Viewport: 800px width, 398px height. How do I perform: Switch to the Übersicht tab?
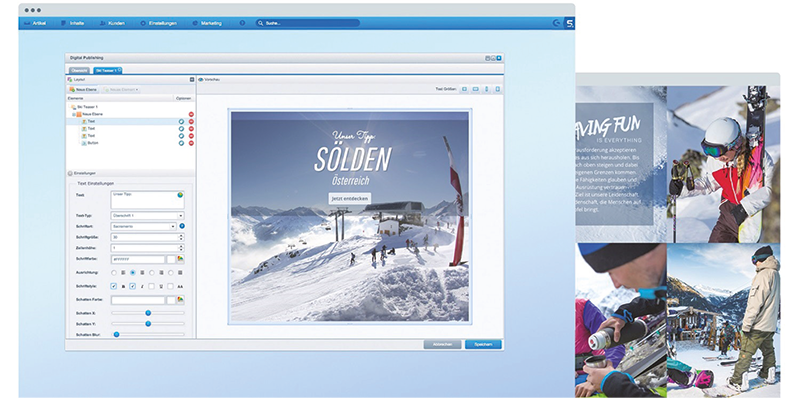pos(80,70)
